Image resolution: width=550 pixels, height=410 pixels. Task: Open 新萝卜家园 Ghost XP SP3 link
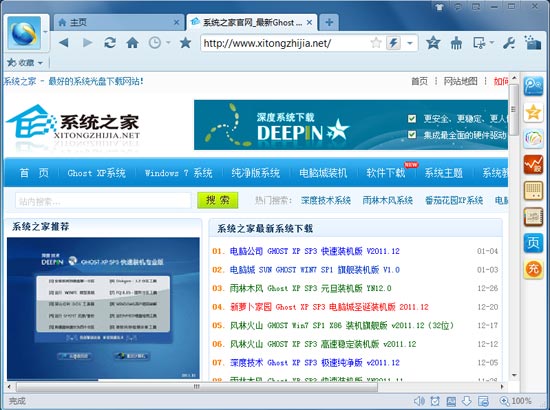[x=329, y=307]
